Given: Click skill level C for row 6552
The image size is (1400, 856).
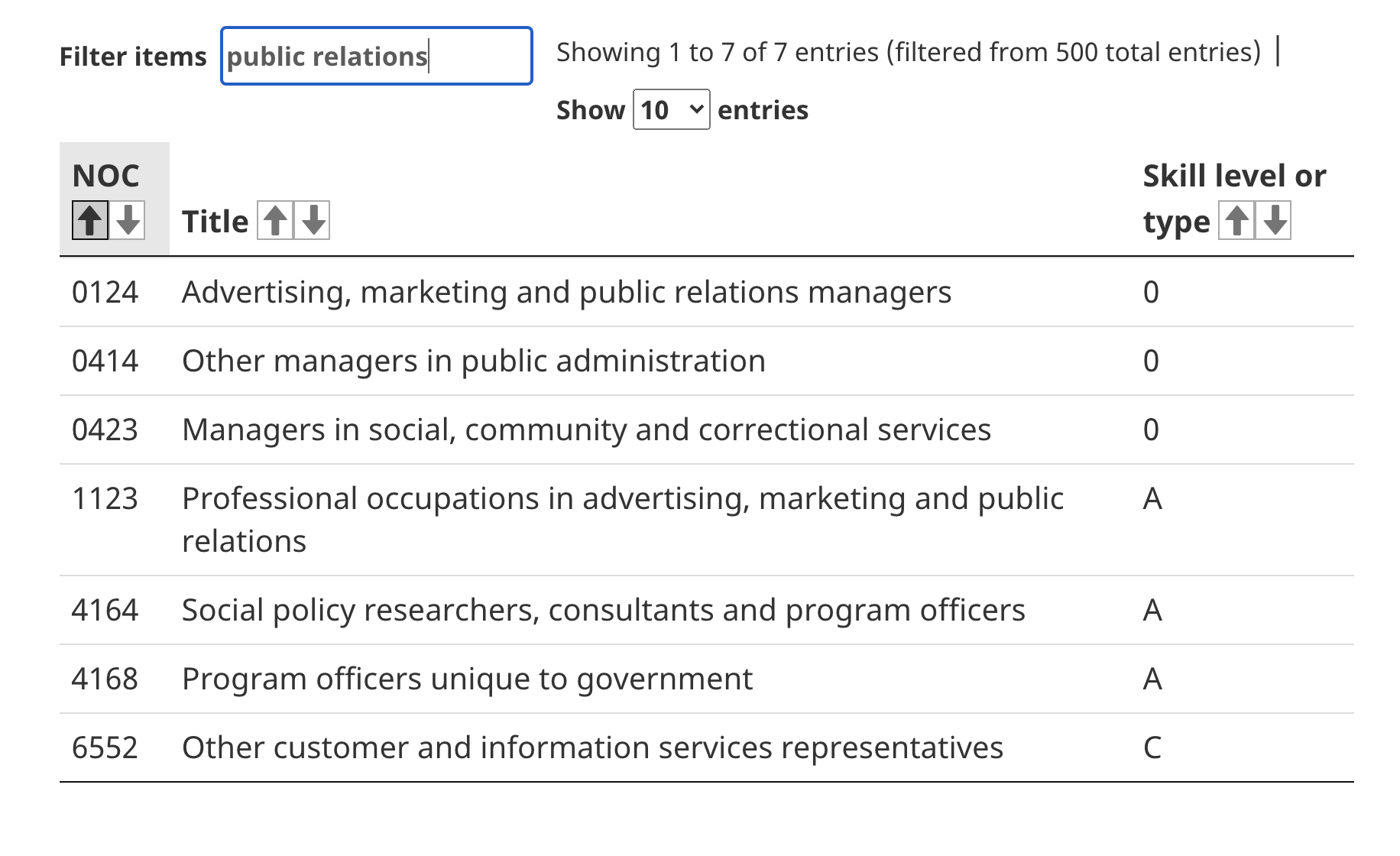Looking at the screenshot, I should tap(1152, 747).
